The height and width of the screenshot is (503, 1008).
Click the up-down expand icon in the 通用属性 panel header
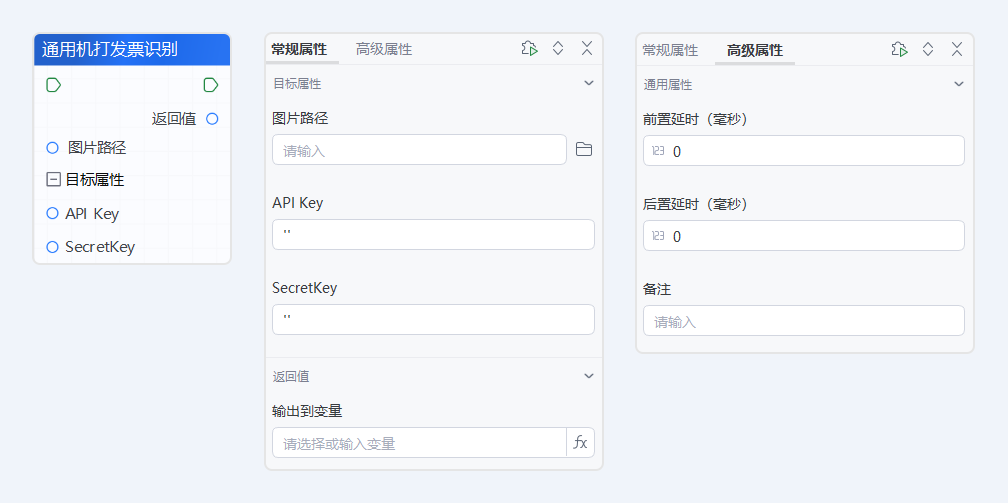[x=928, y=49]
